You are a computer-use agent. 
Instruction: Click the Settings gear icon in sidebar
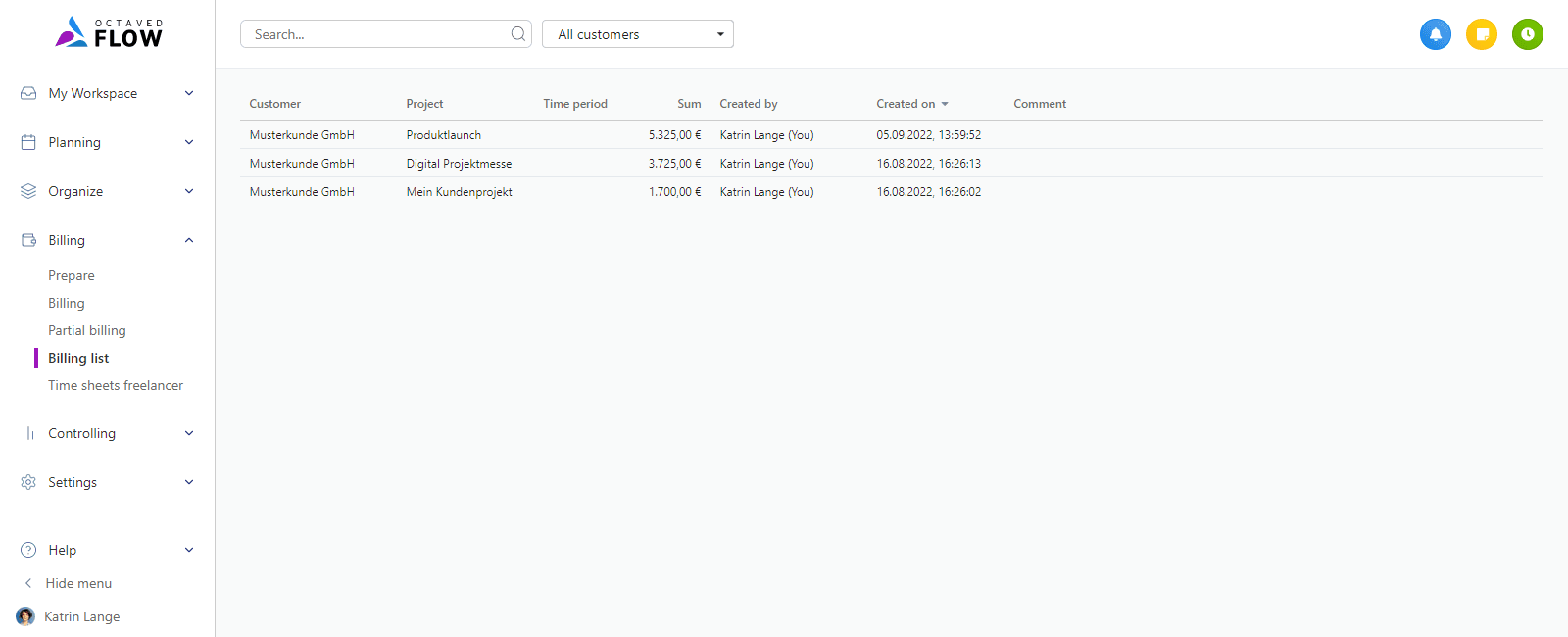tap(28, 482)
